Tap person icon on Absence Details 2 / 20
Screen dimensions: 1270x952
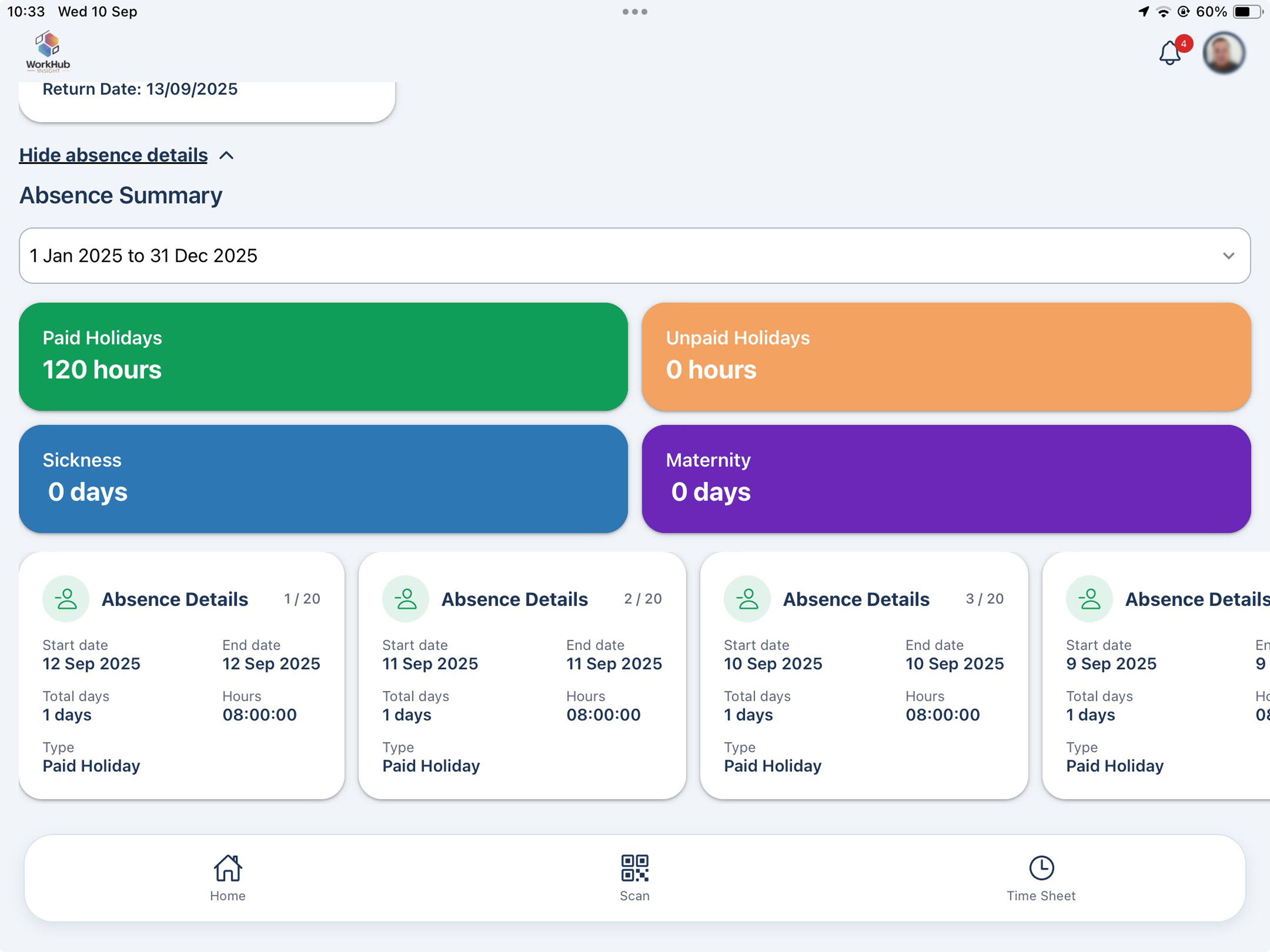point(406,599)
